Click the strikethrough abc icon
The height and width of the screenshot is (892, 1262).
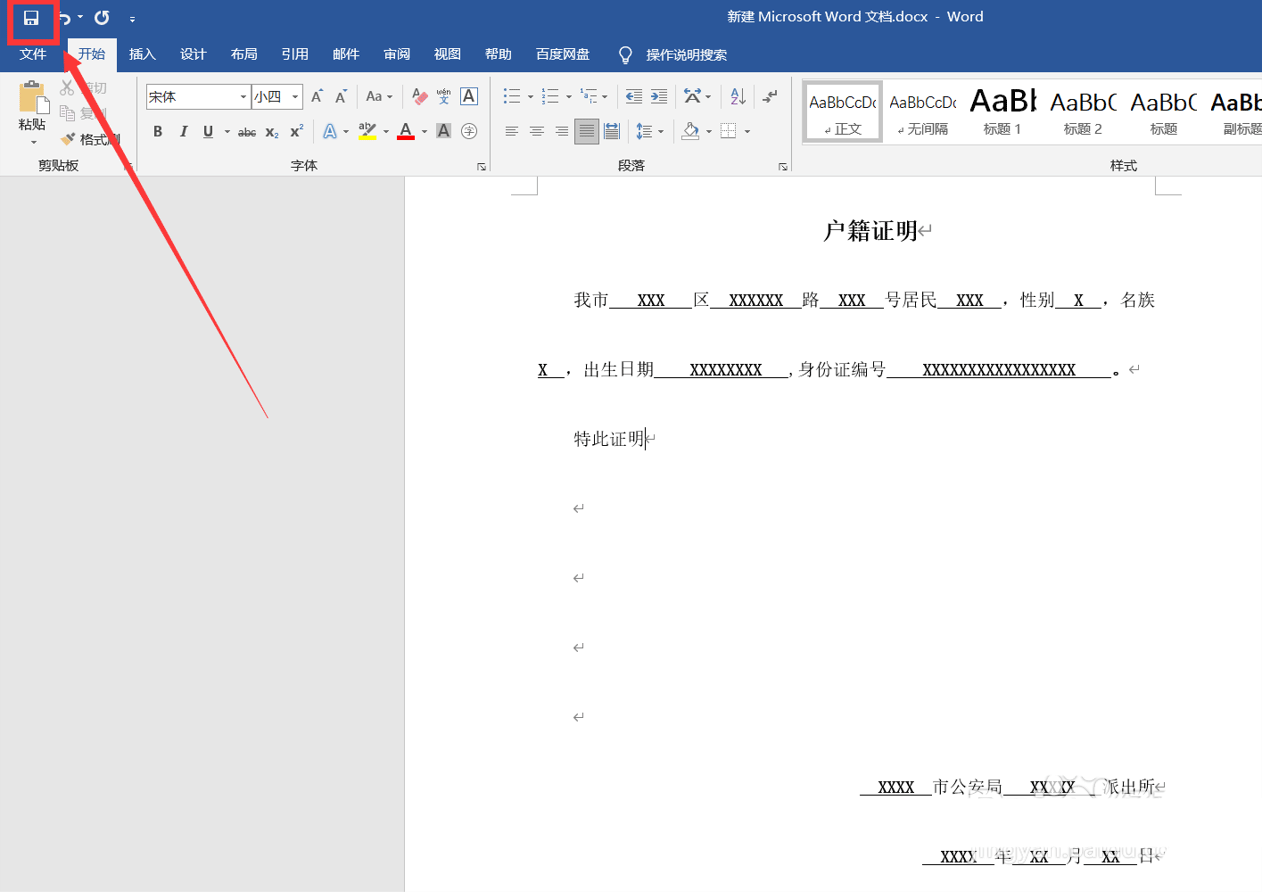[246, 132]
